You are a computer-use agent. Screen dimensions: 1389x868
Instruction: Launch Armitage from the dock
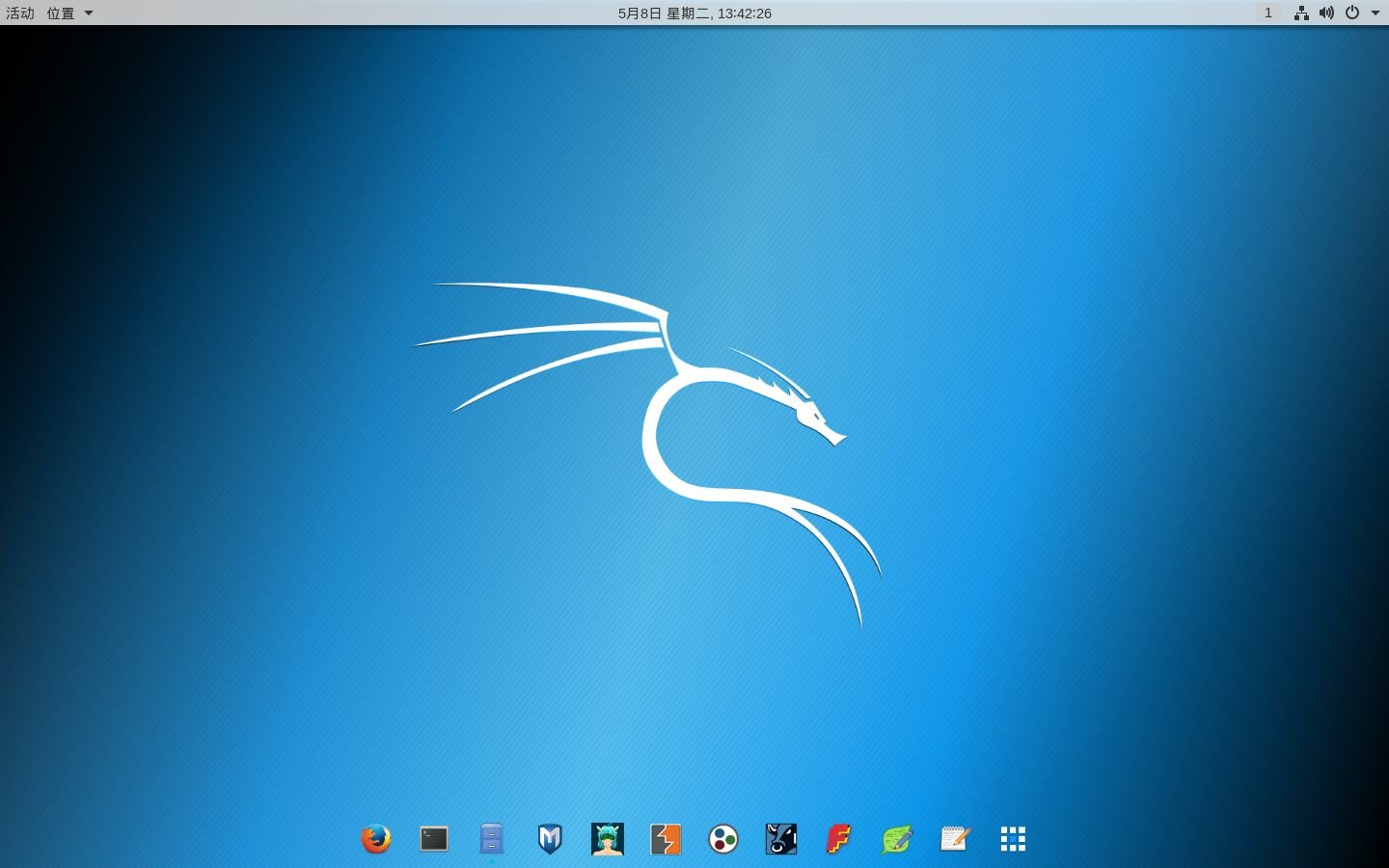(608, 839)
